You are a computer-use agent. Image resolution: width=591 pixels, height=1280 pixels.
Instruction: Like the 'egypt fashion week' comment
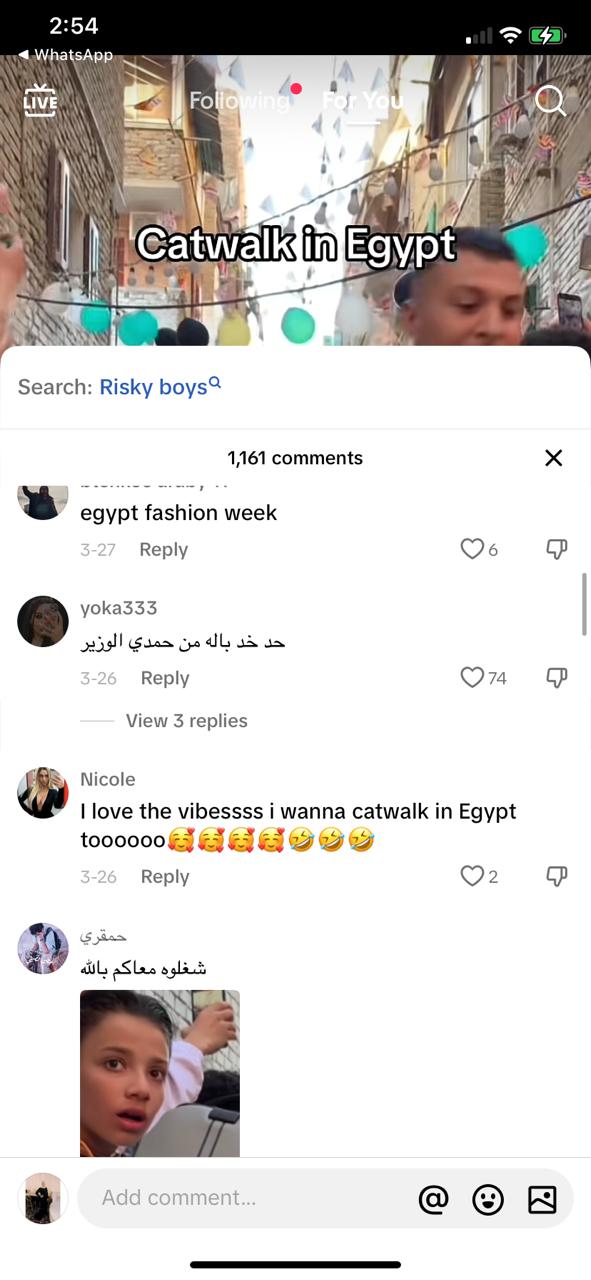point(472,549)
